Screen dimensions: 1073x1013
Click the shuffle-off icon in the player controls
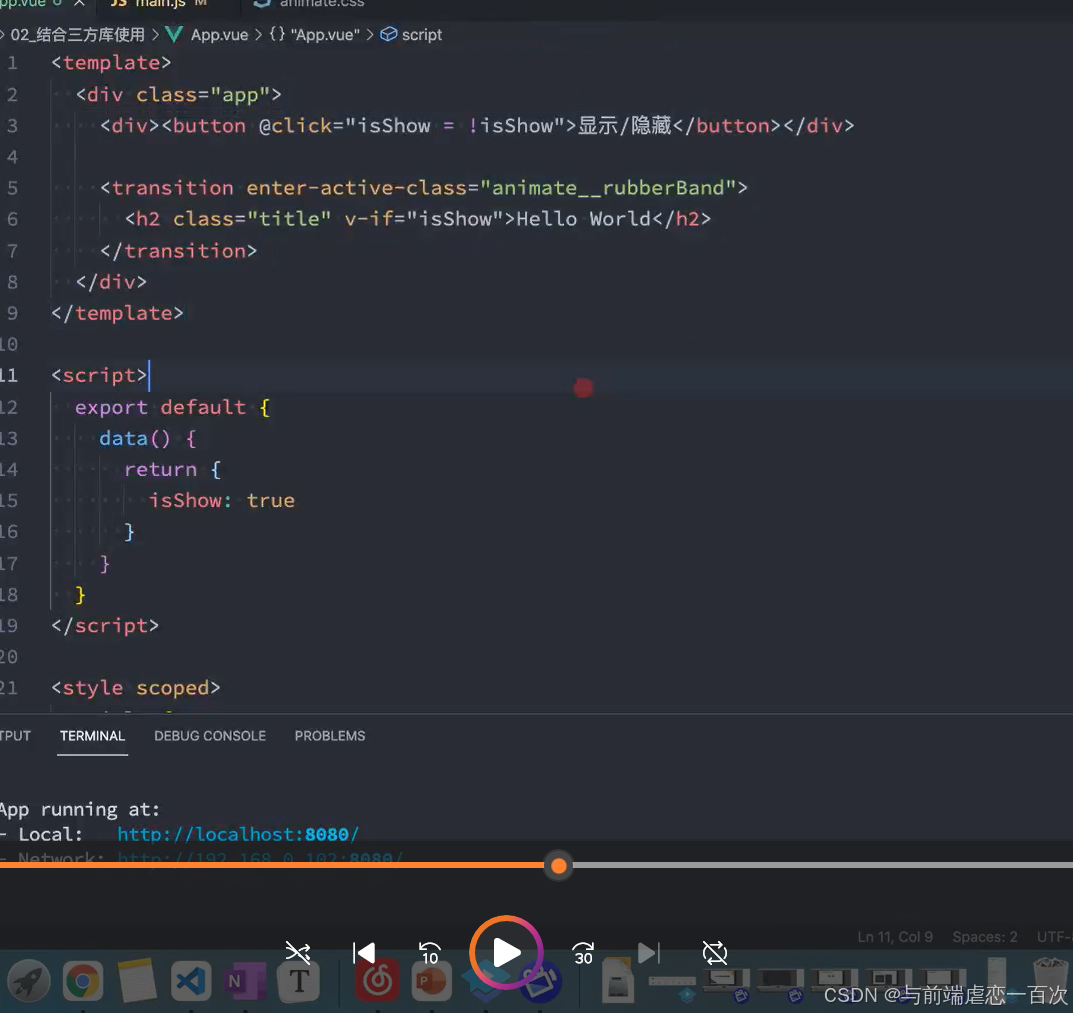pos(298,952)
